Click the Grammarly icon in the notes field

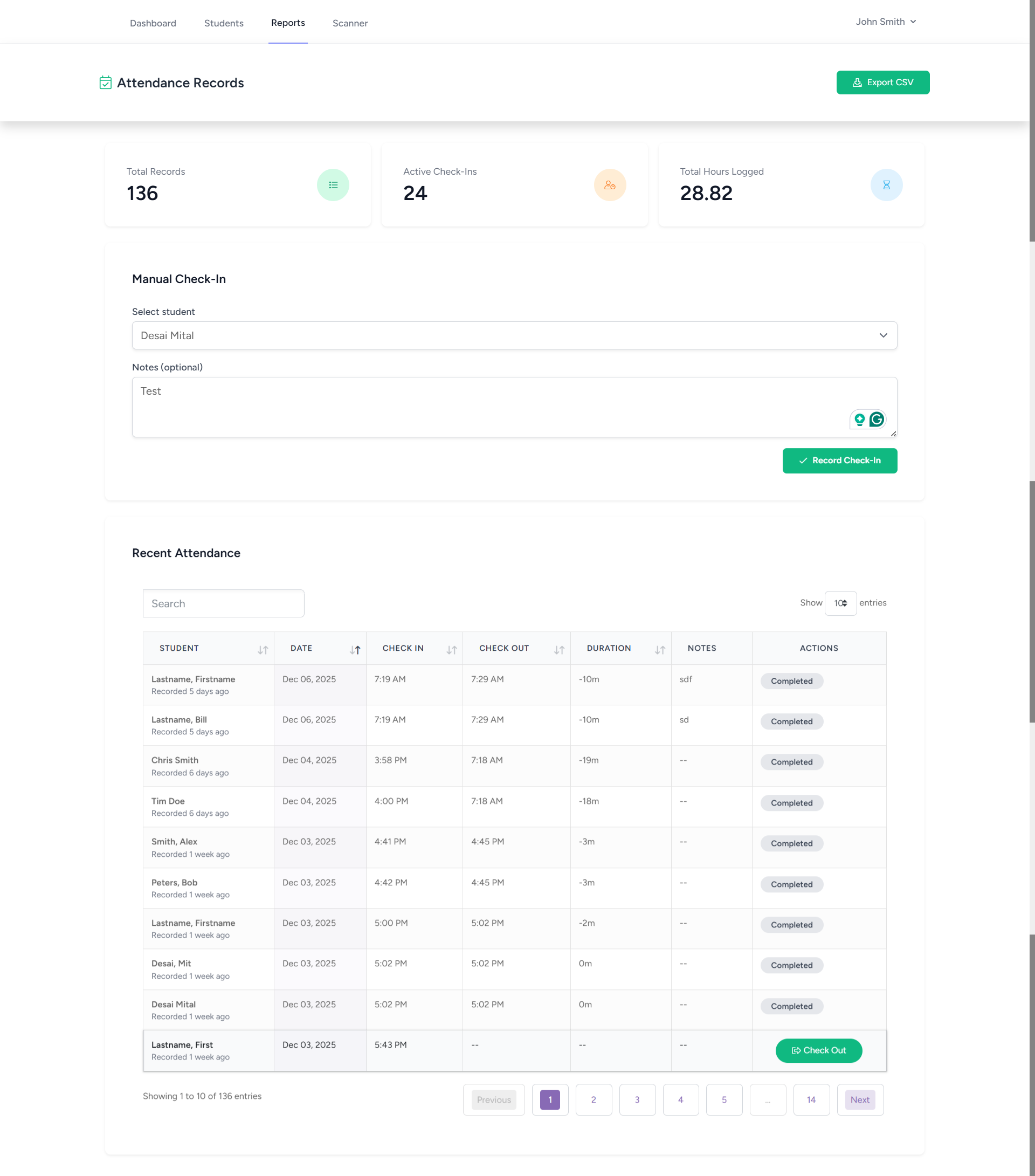876,419
